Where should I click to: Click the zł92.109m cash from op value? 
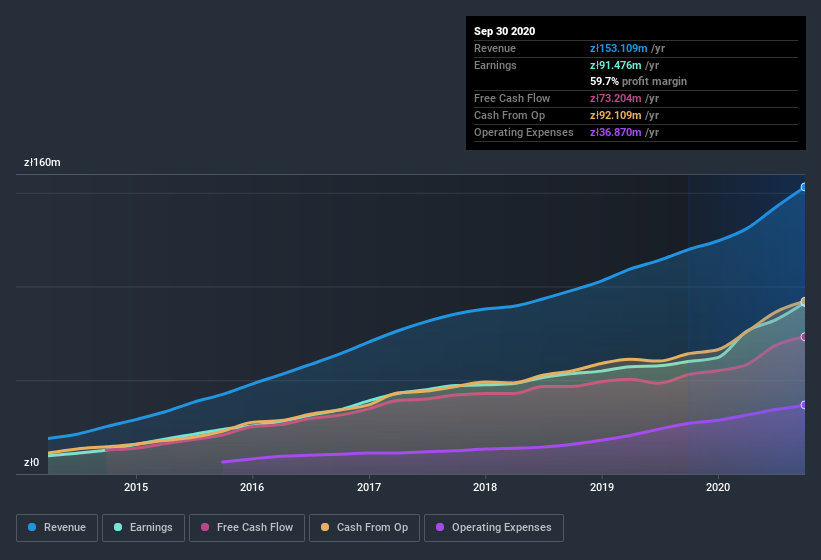tap(615, 115)
